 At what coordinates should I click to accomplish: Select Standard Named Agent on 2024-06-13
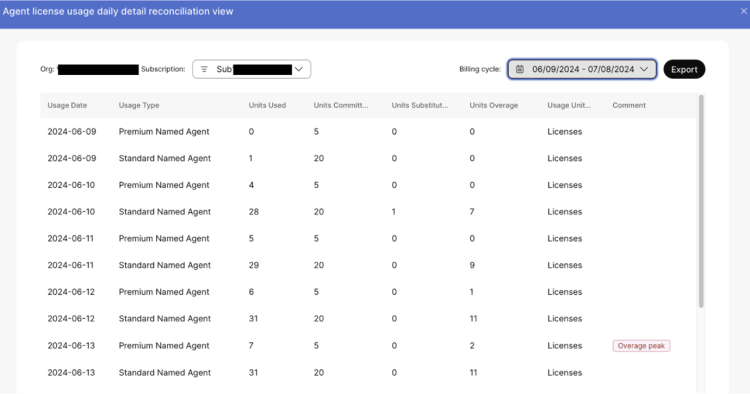click(x=165, y=372)
